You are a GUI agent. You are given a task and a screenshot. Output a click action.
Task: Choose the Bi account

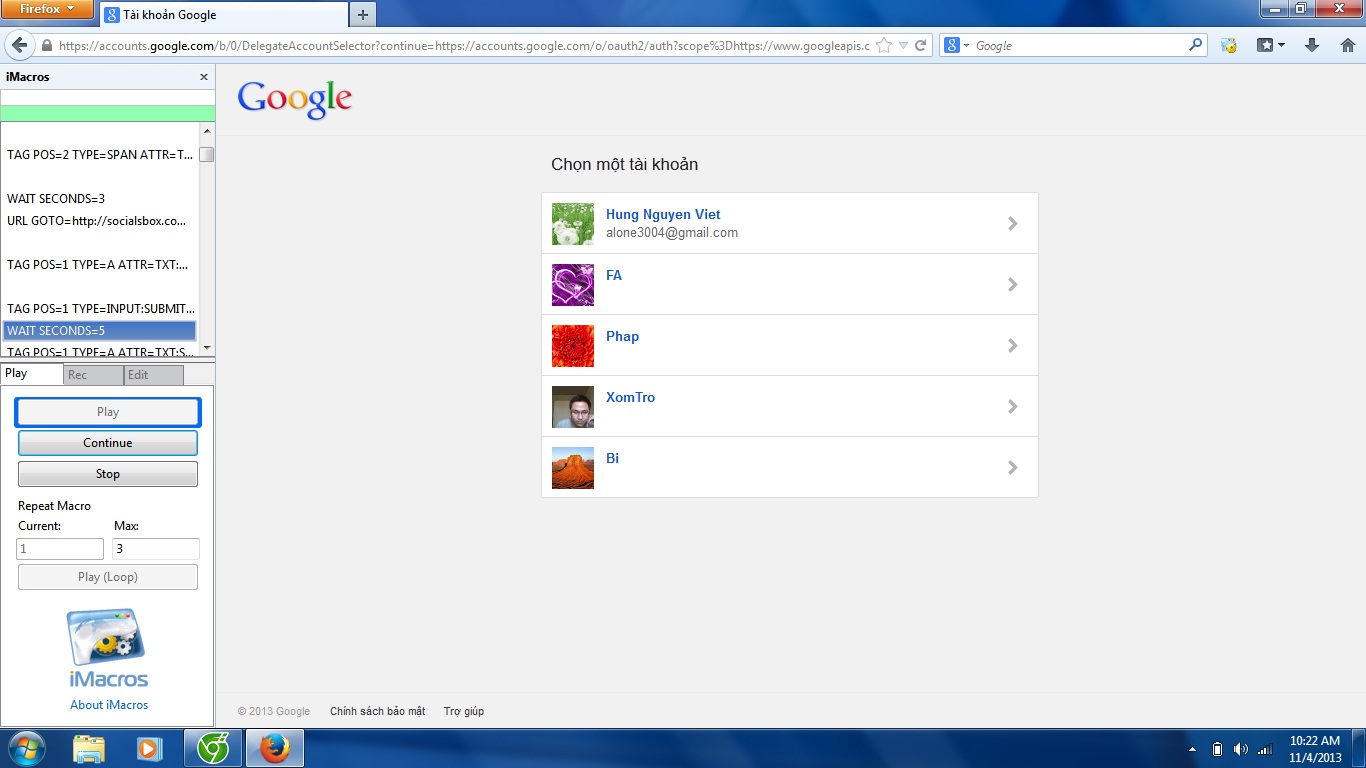tap(790, 467)
